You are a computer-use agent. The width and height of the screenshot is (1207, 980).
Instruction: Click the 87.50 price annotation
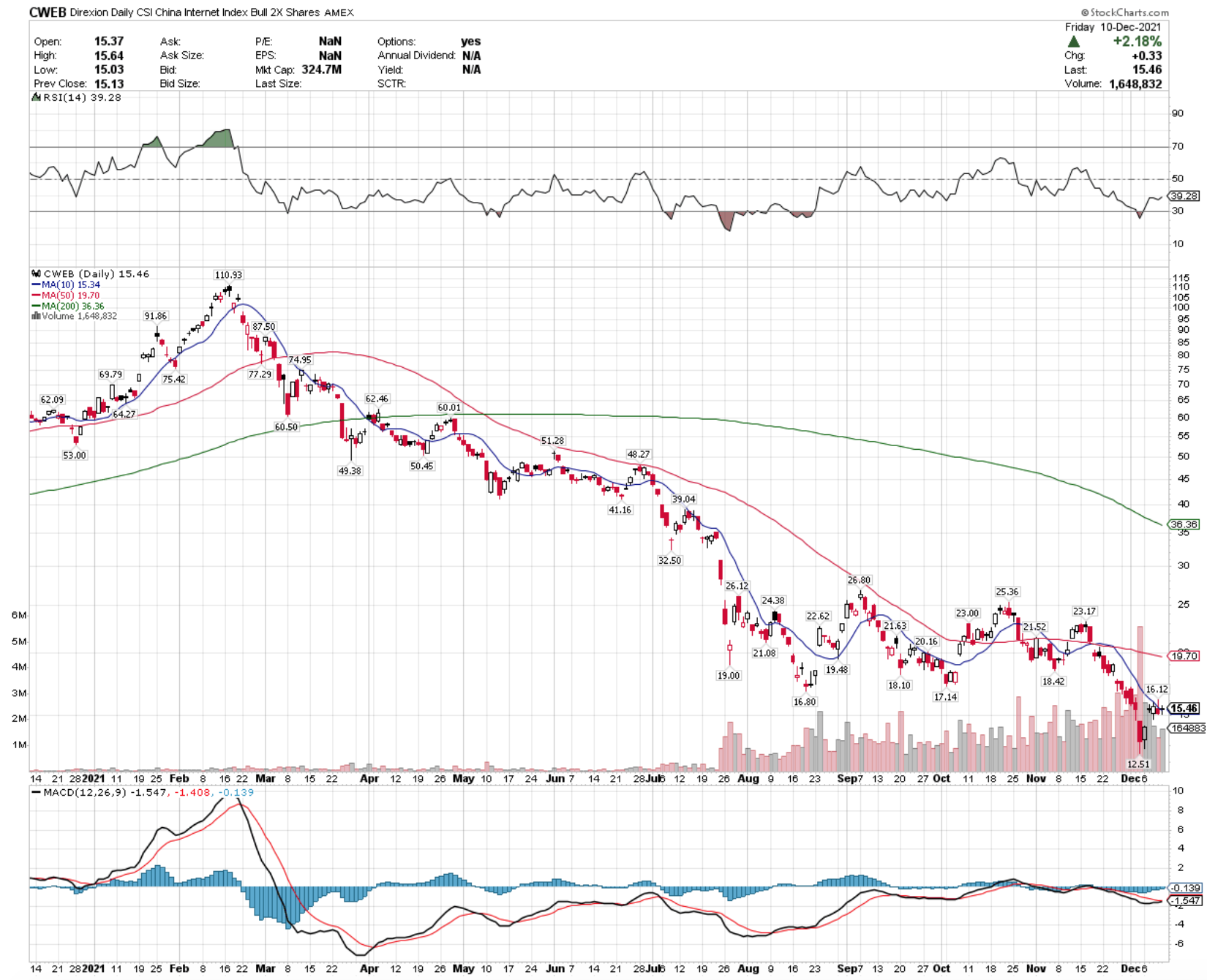pyautogui.click(x=264, y=327)
